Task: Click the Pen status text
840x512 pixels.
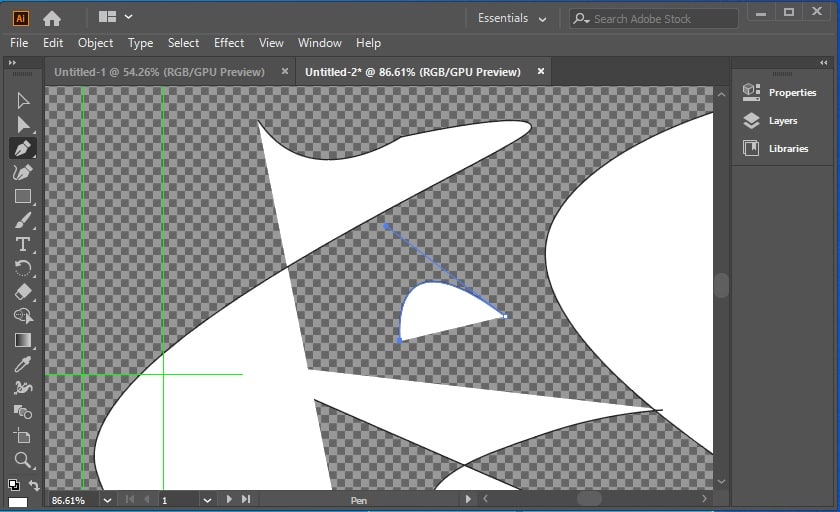Action: [358, 500]
